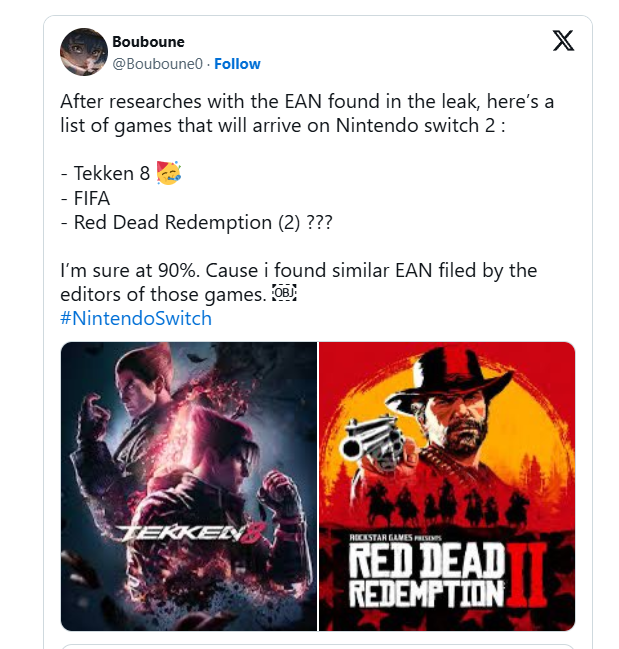
Task: Follow the Bouboune account
Action: [x=237, y=64]
